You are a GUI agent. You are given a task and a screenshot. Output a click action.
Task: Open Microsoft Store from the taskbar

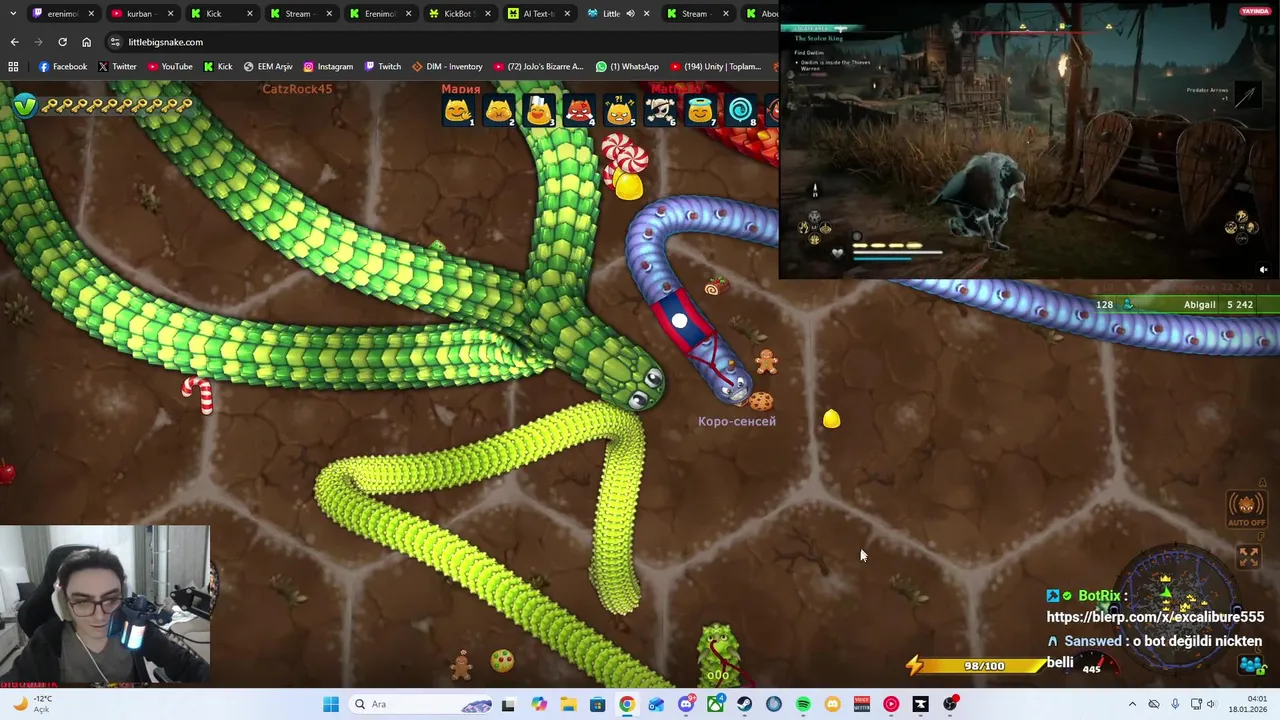point(597,704)
